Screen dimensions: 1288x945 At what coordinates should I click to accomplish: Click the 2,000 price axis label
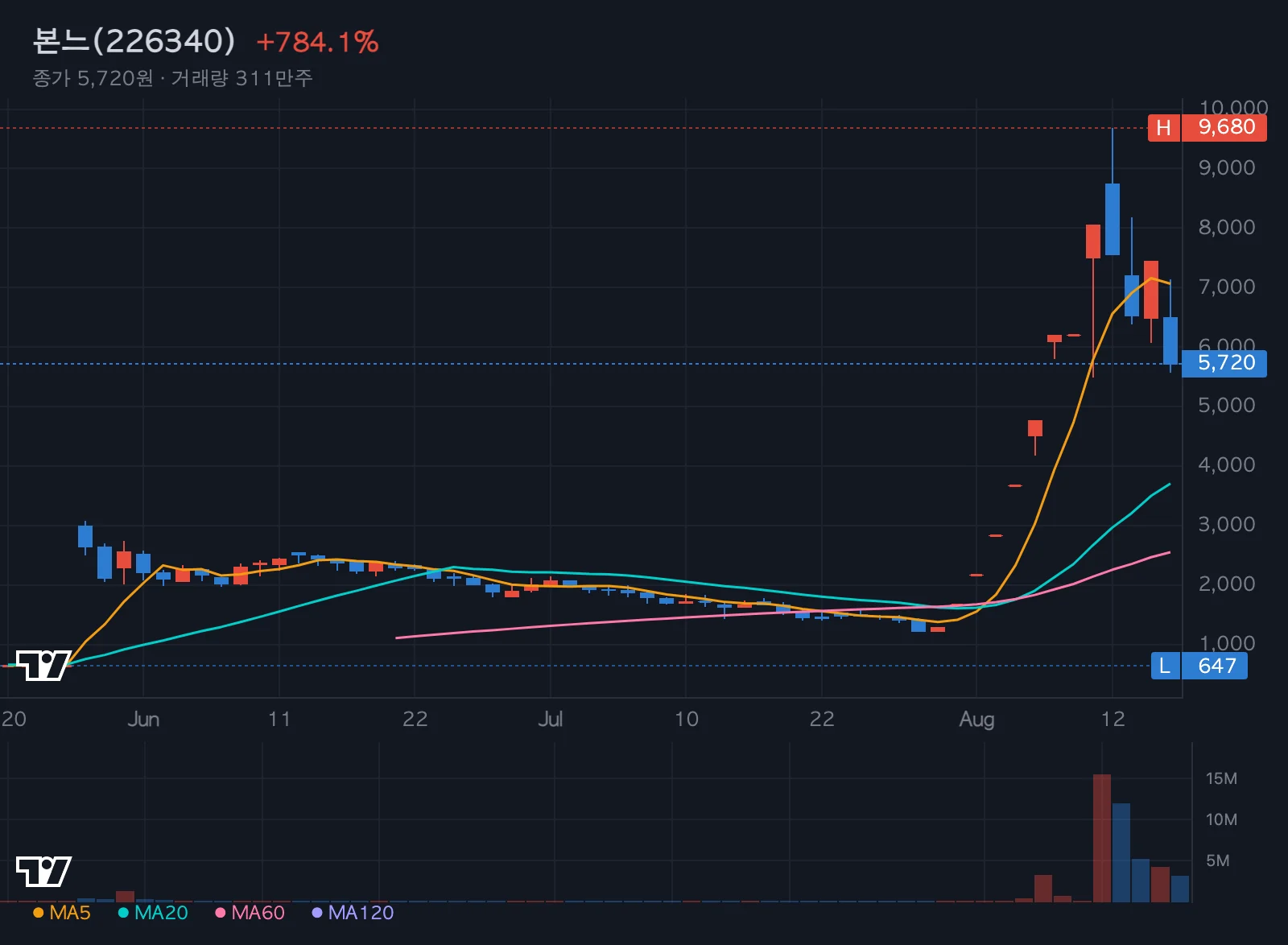1227,584
